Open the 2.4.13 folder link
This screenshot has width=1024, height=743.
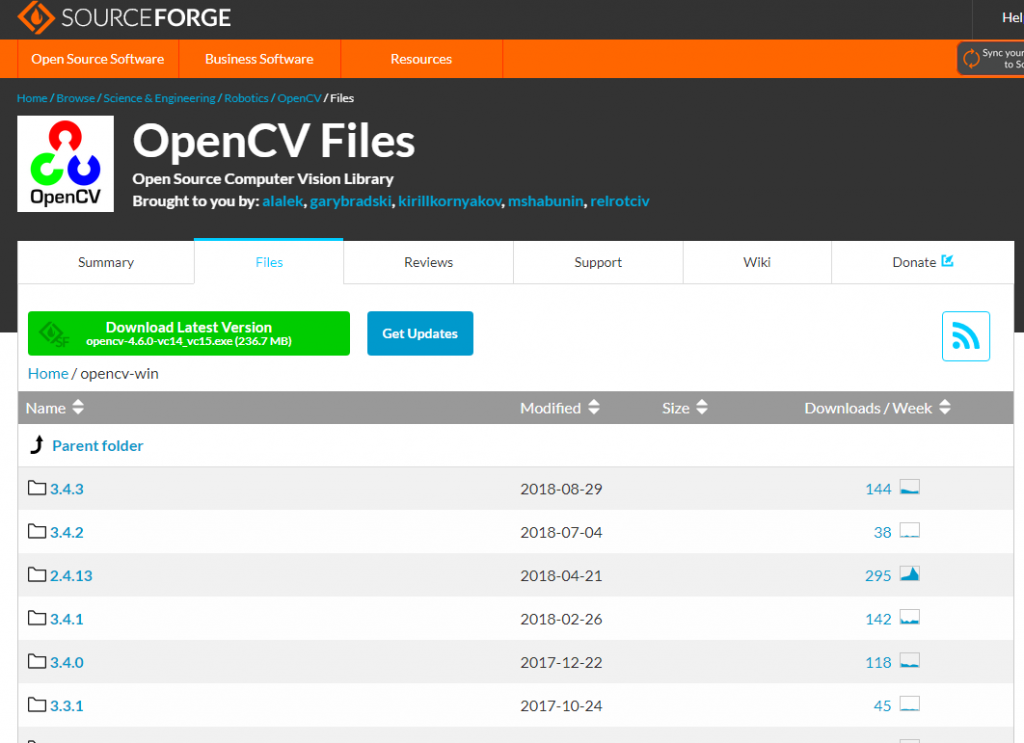(x=71, y=576)
